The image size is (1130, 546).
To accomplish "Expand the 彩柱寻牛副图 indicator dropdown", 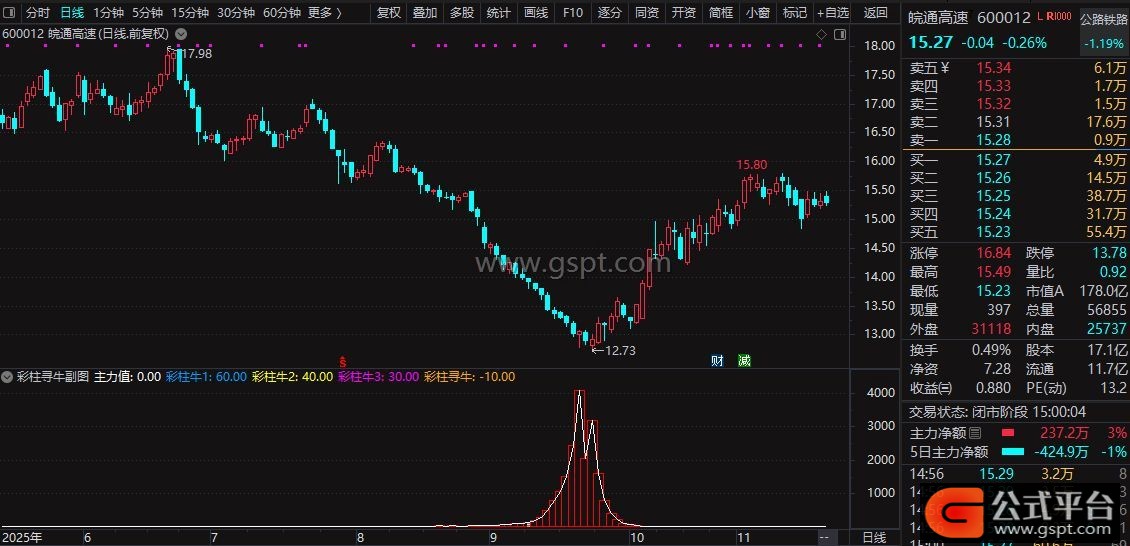I will [8, 377].
